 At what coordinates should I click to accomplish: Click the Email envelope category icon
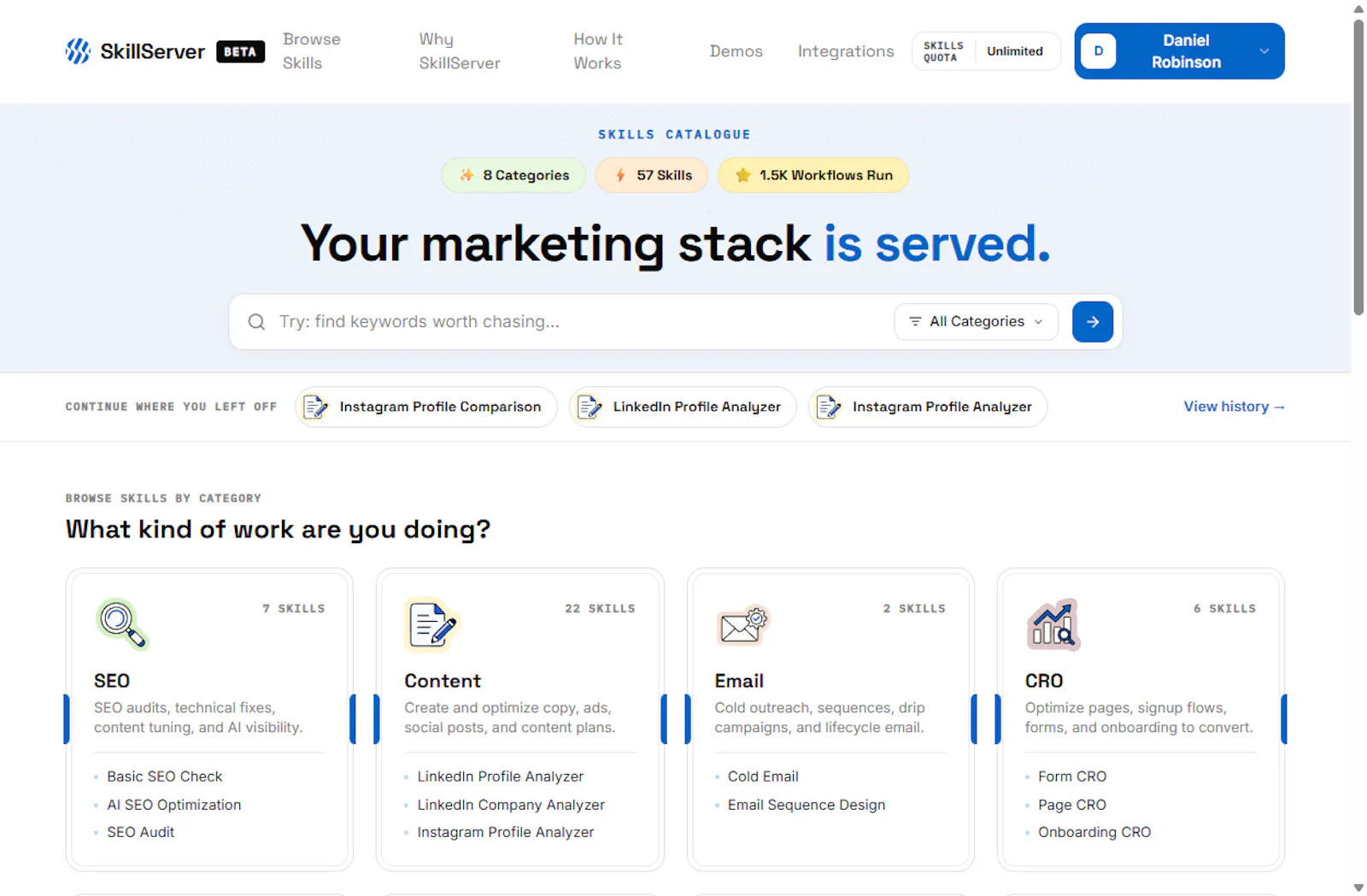(742, 624)
